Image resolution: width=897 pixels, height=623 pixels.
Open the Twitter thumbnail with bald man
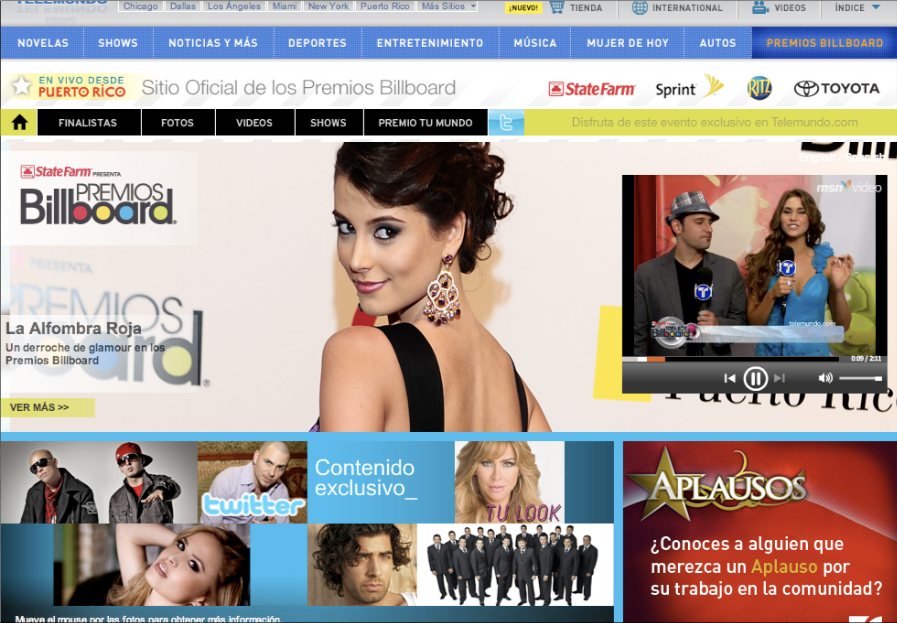pyautogui.click(x=252, y=482)
